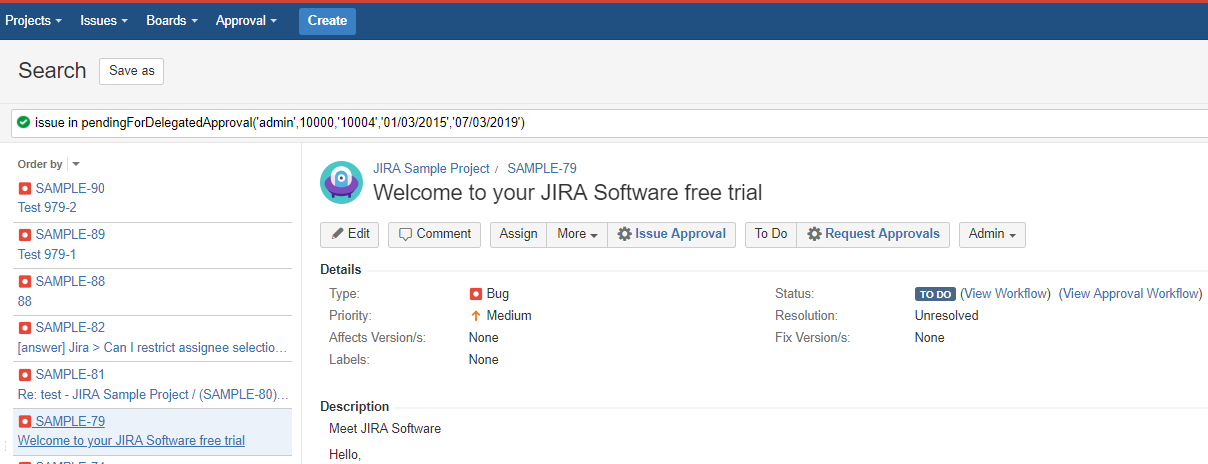This screenshot has width=1208, height=464.
Task: Click the green query valid checkmark icon
Action: [23, 123]
